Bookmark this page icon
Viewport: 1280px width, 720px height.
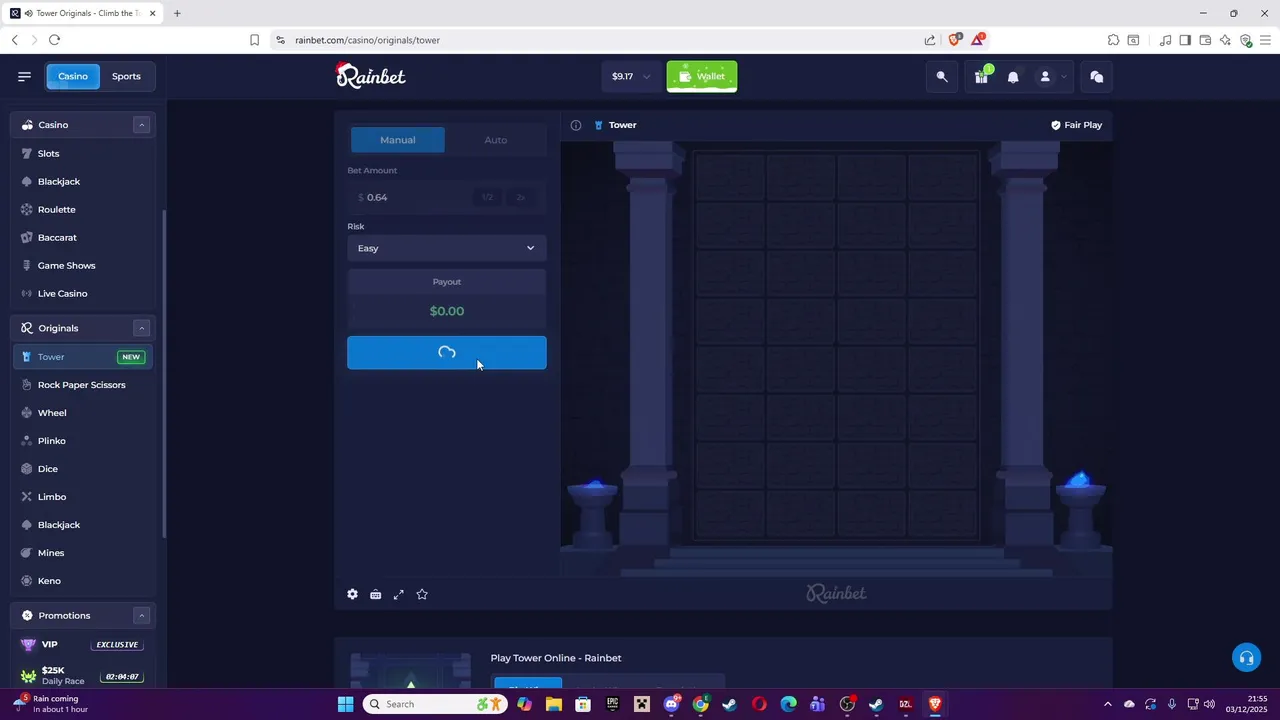click(x=254, y=40)
